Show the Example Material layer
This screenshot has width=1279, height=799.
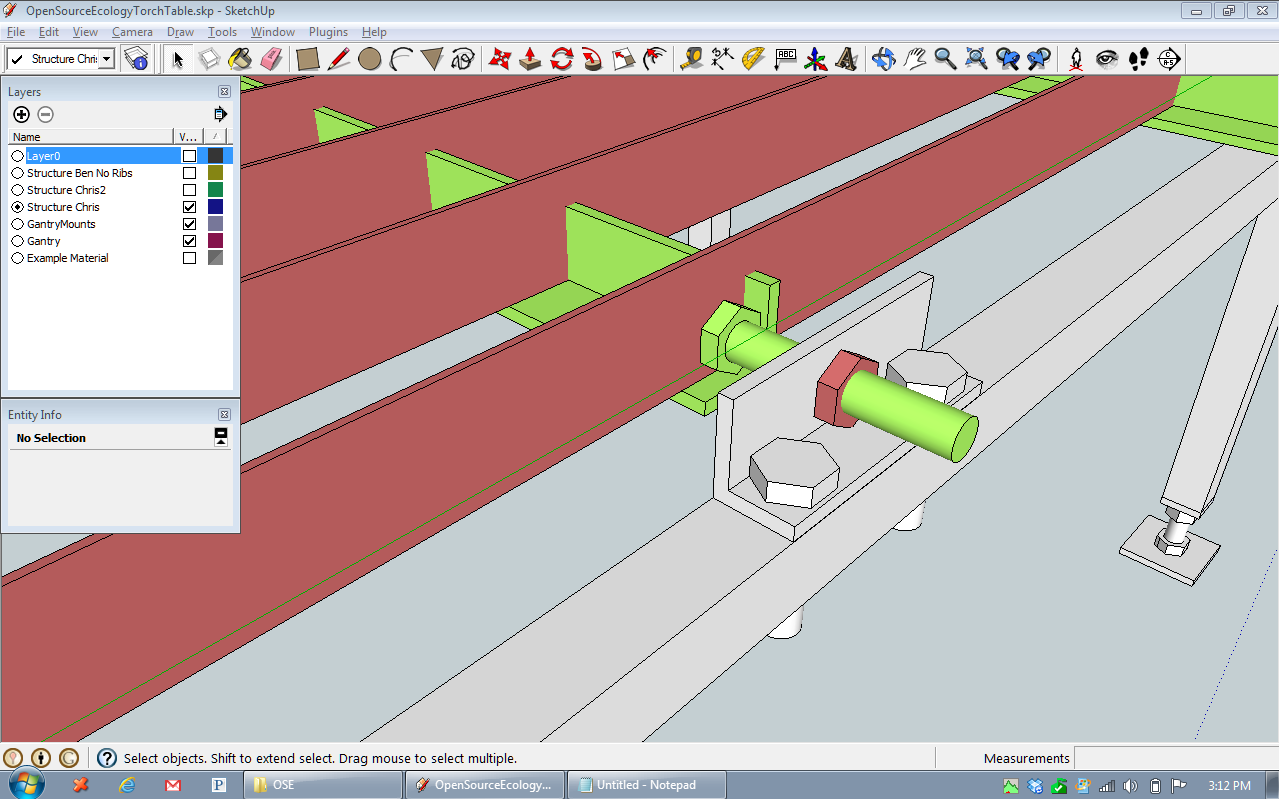point(189,258)
